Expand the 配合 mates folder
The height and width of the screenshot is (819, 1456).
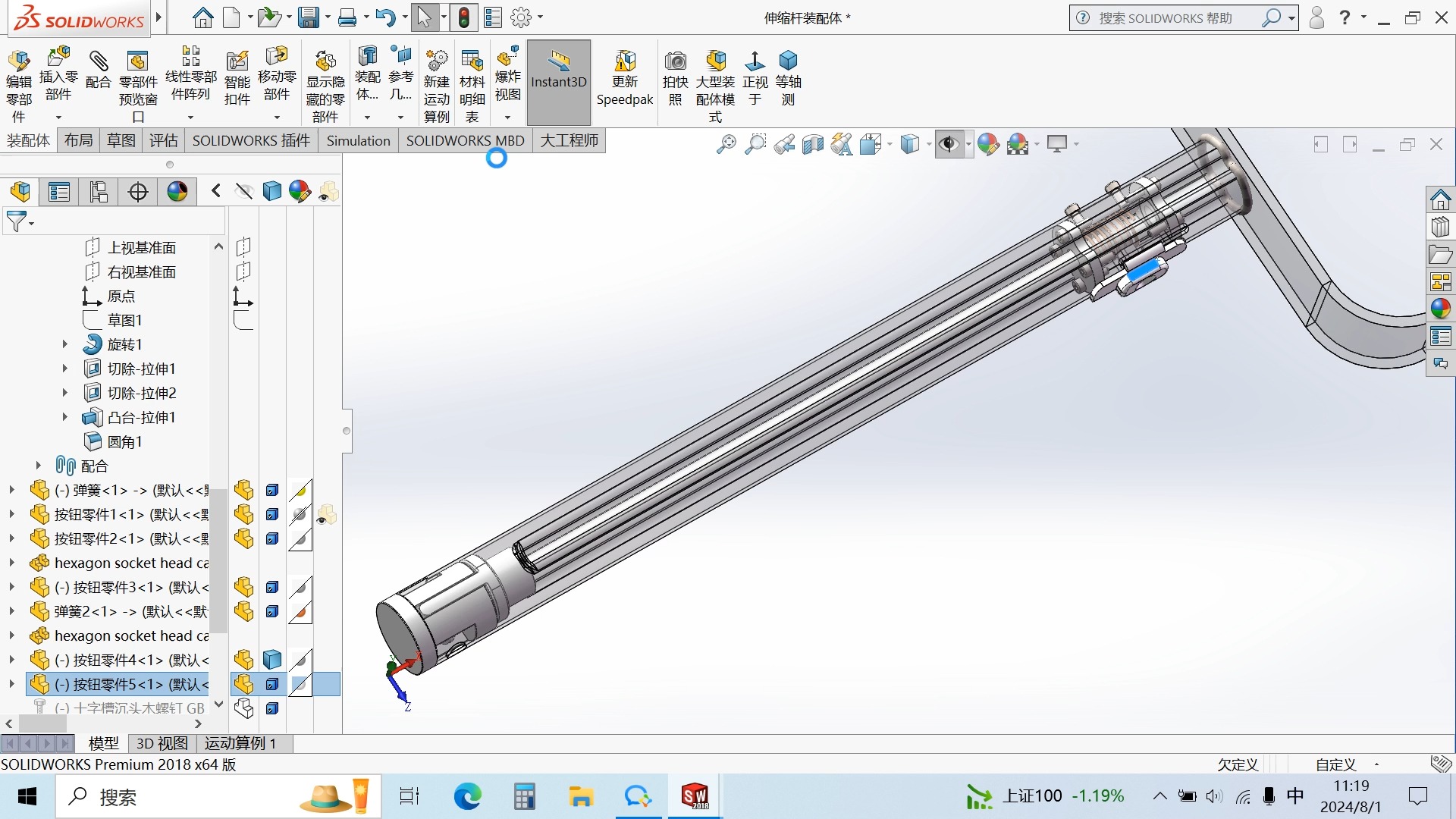[x=39, y=466]
